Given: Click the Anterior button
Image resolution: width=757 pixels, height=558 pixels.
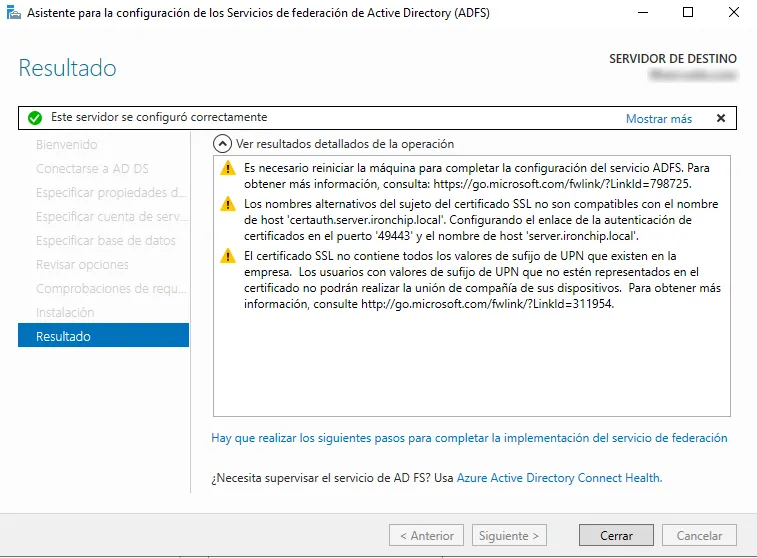Looking at the screenshot, I should pyautogui.click(x=426, y=535).
